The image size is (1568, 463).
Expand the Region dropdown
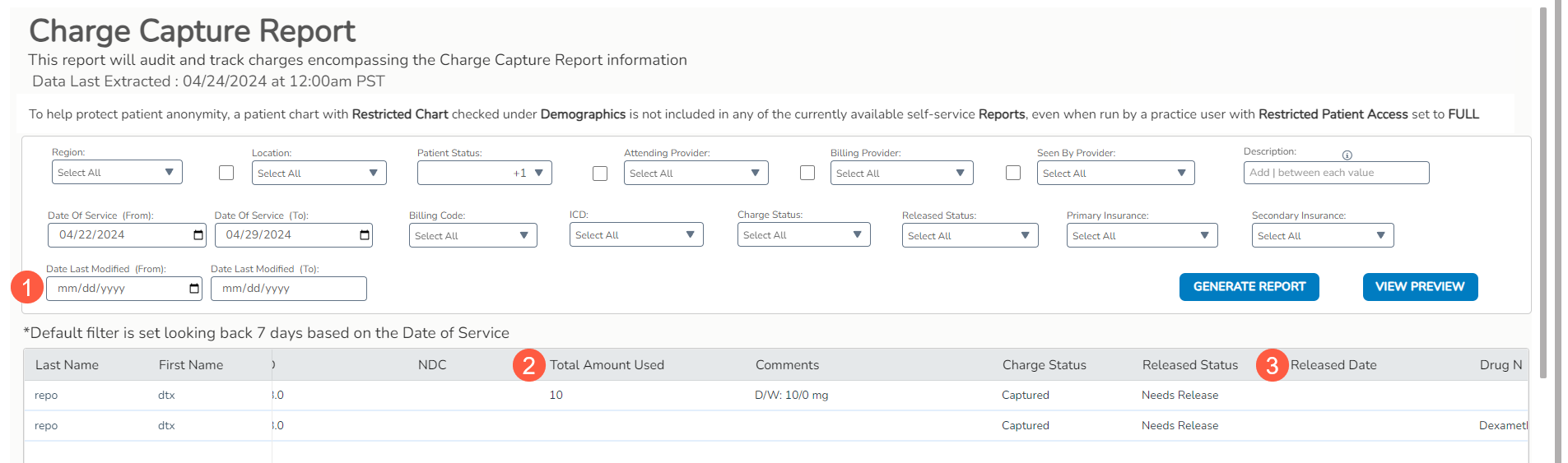click(116, 173)
